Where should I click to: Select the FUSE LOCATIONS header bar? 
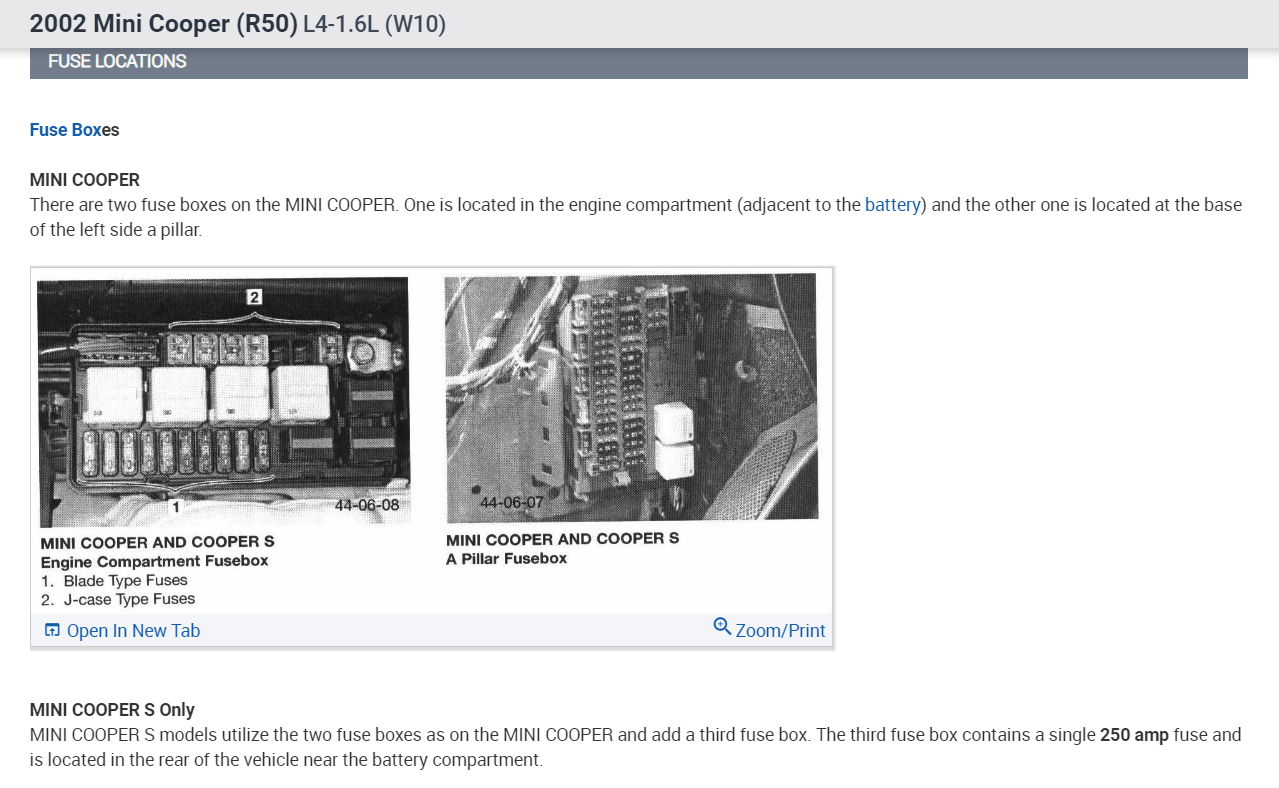pos(639,62)
